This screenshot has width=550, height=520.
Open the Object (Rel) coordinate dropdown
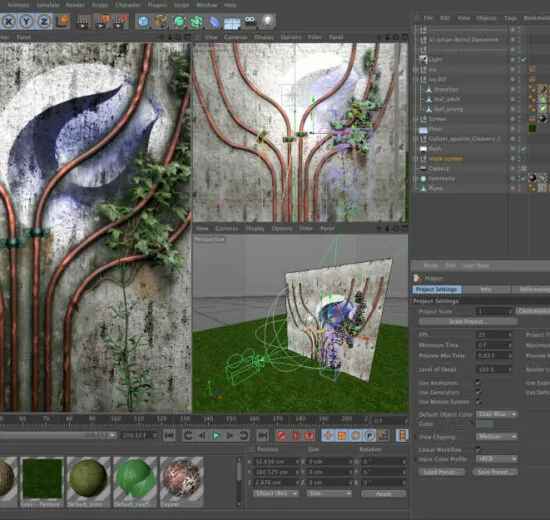point(276,494)
